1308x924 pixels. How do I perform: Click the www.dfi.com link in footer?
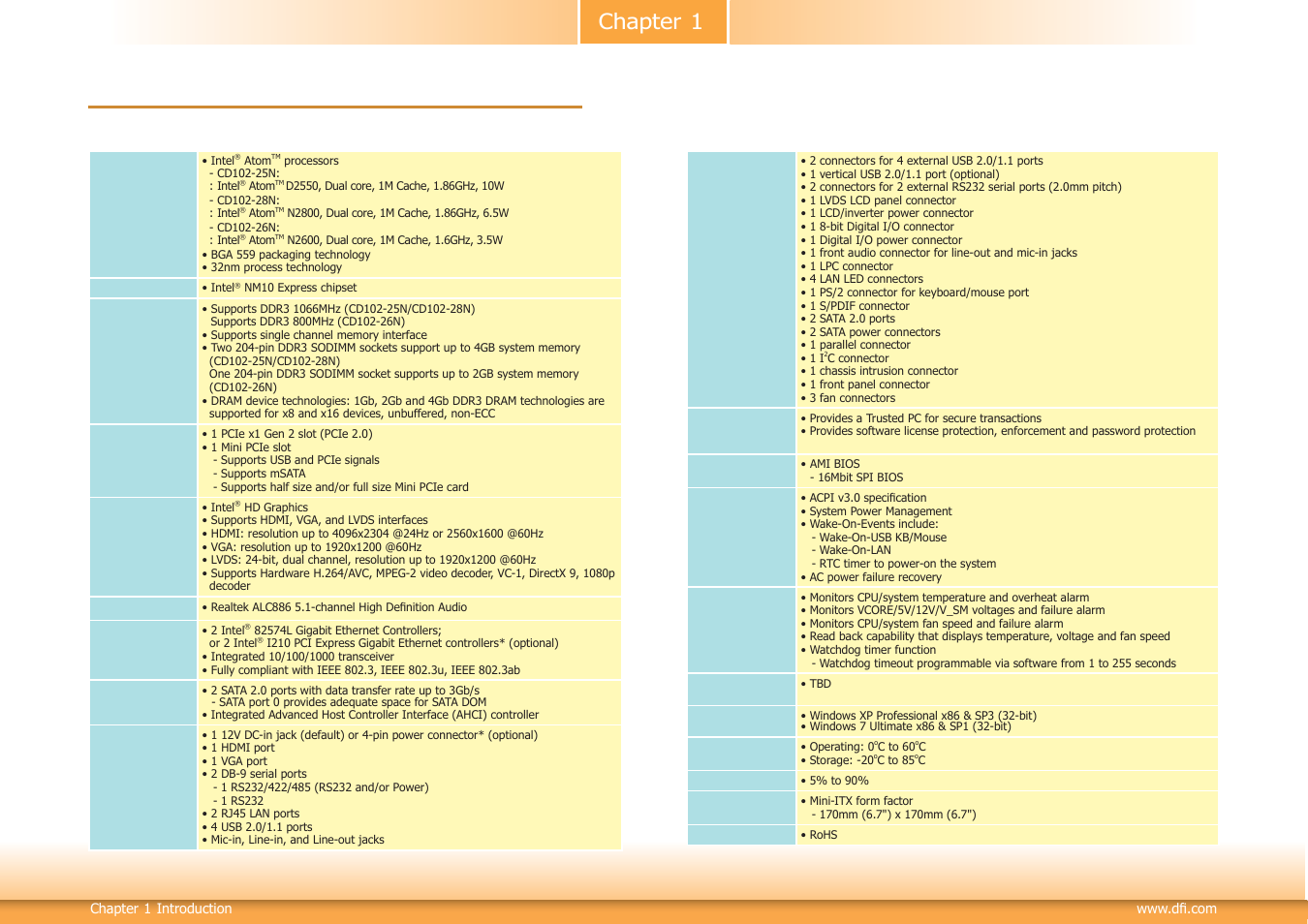[1176, 909]
